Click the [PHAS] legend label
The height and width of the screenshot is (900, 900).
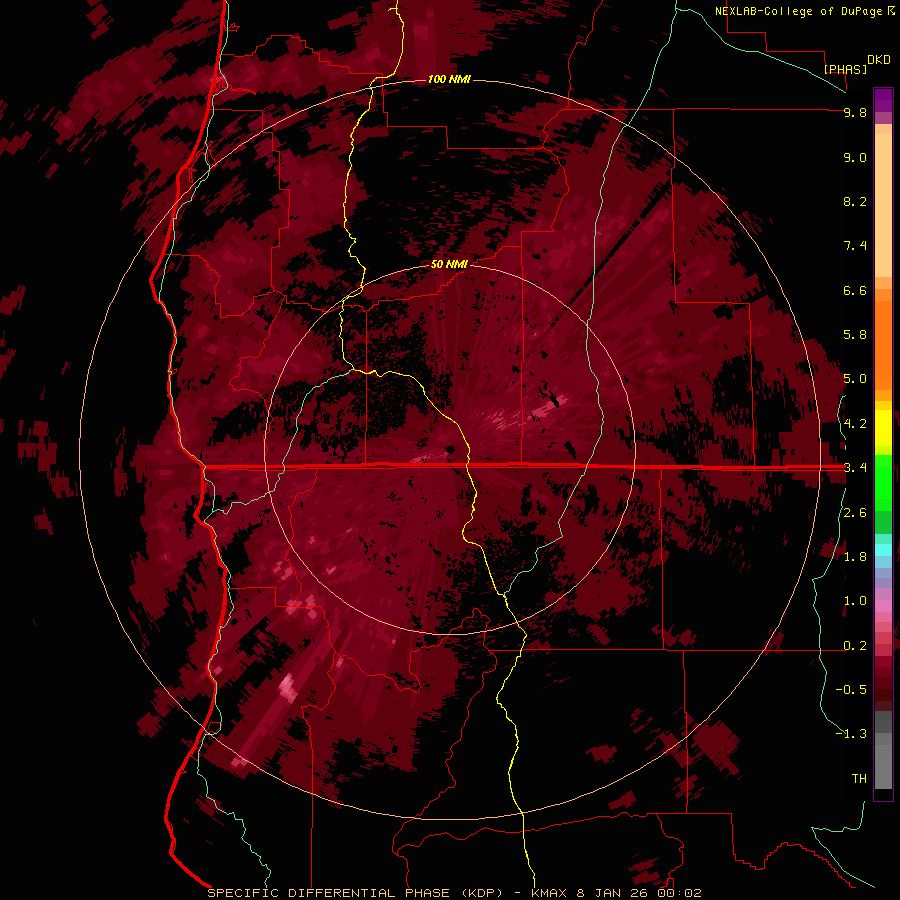[845, 69]
